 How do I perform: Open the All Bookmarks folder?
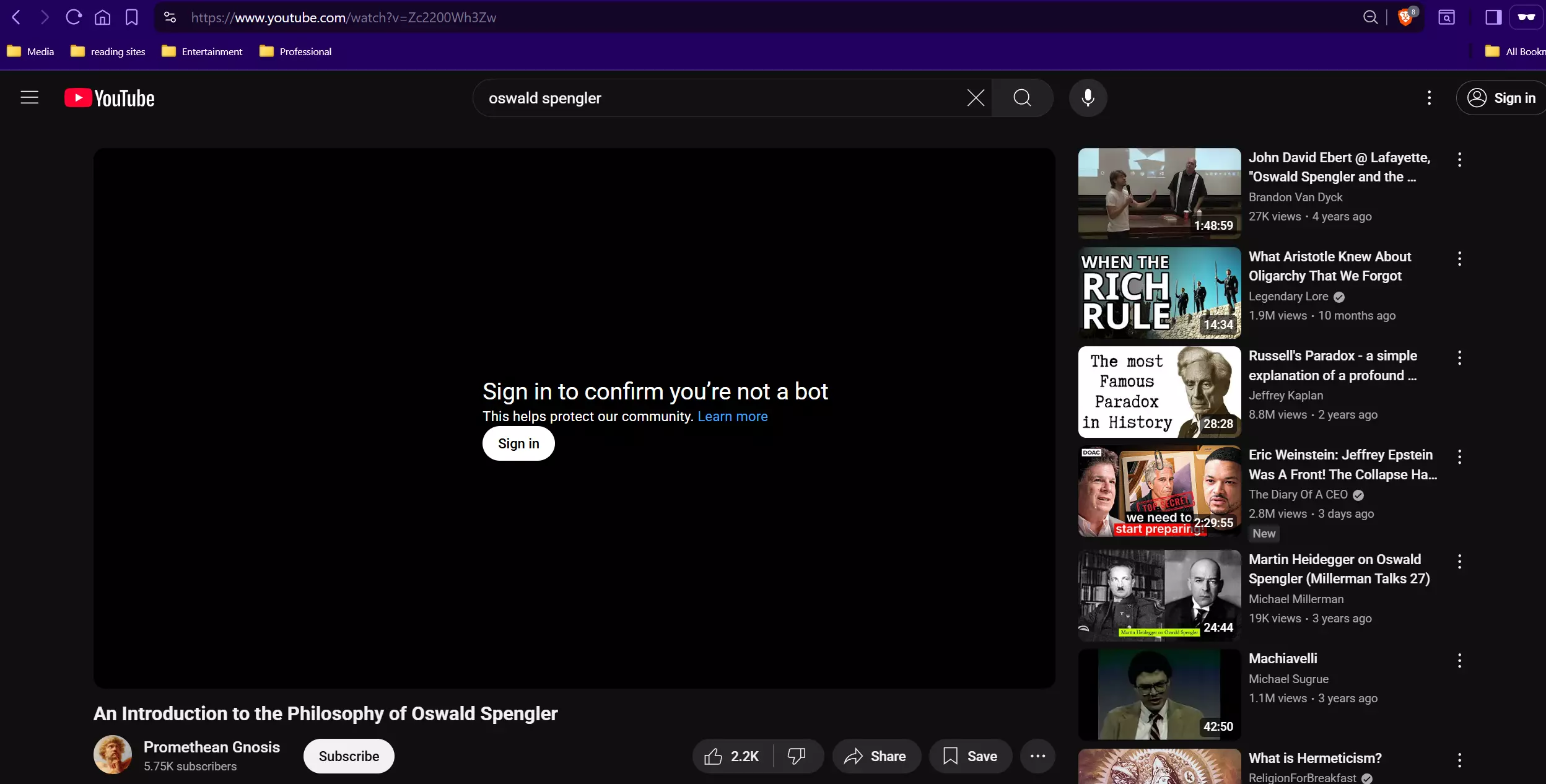pos(1514,51)
